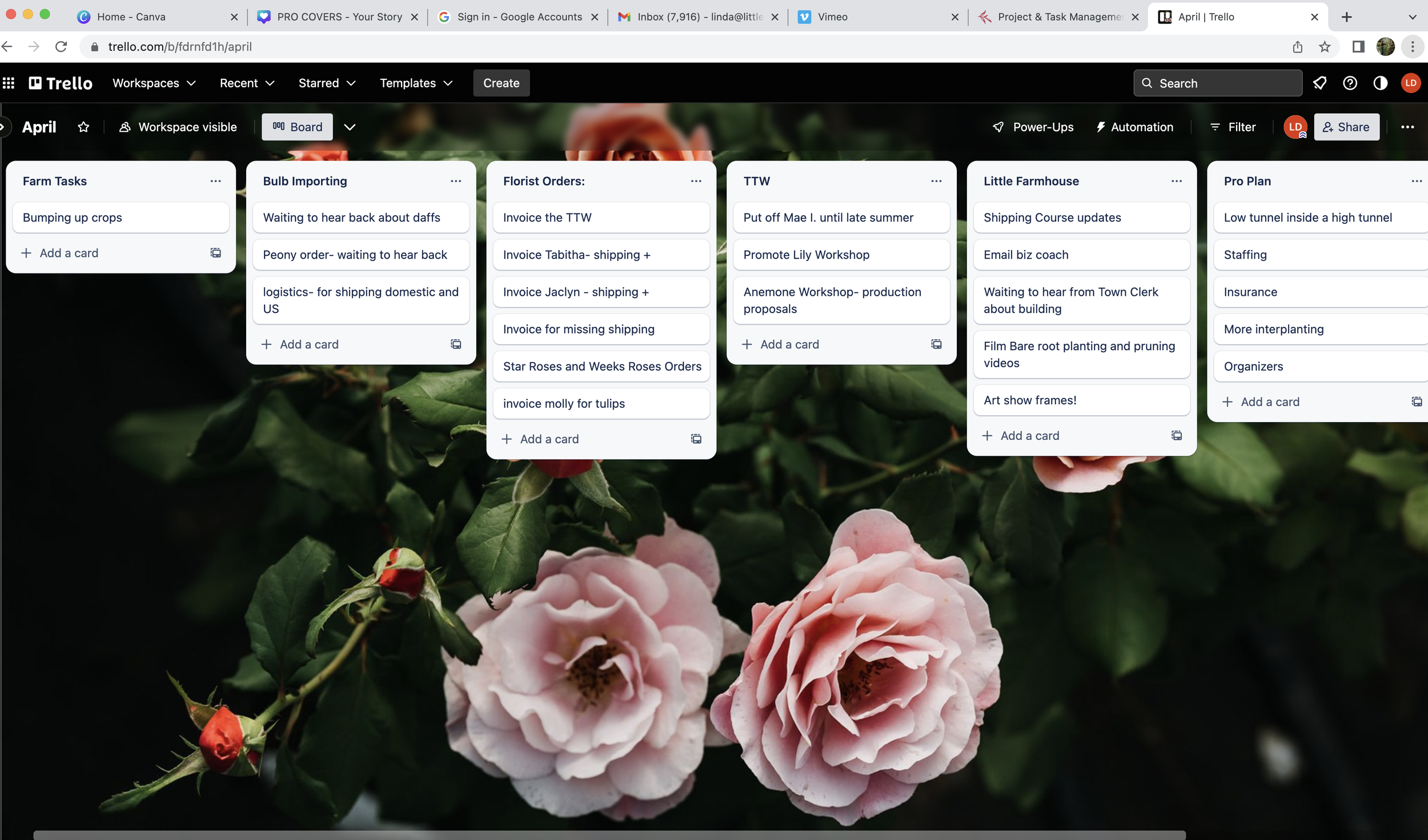Click the Share button

point(1346,127)
